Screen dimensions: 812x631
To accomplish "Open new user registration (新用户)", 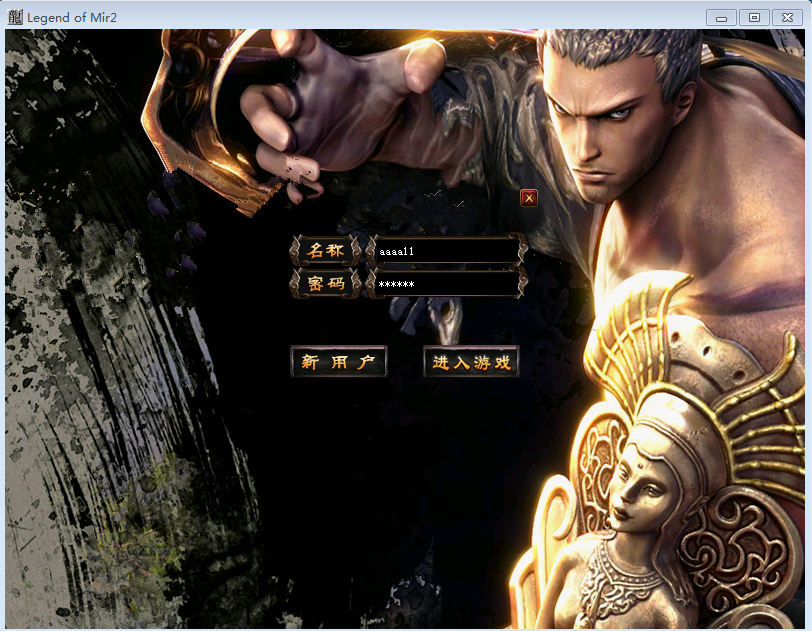I will [x=339, y=361].
